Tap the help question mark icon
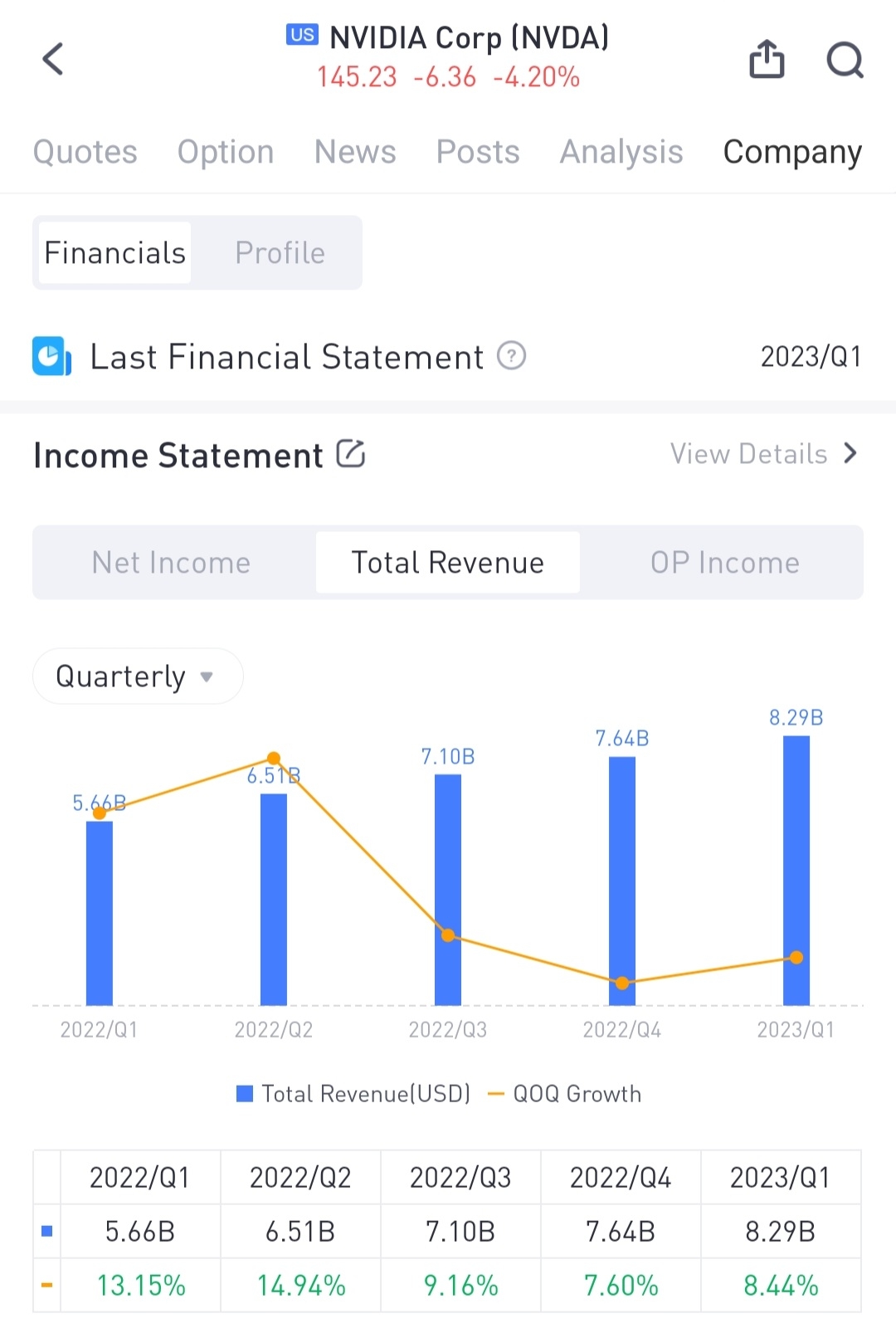896x1323 pixels. click(x=511, y=356)
